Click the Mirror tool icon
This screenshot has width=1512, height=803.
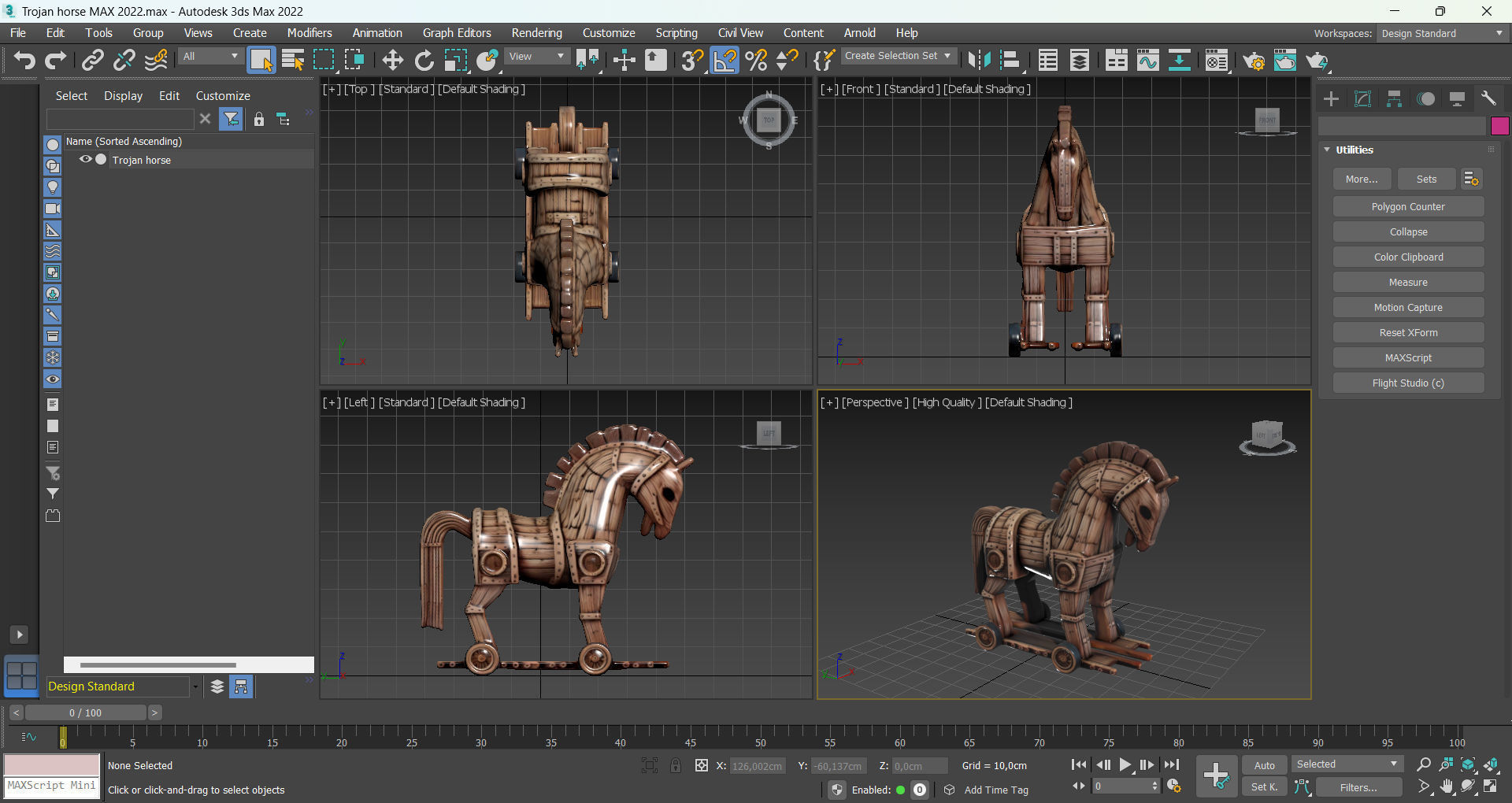pos(979,60)
